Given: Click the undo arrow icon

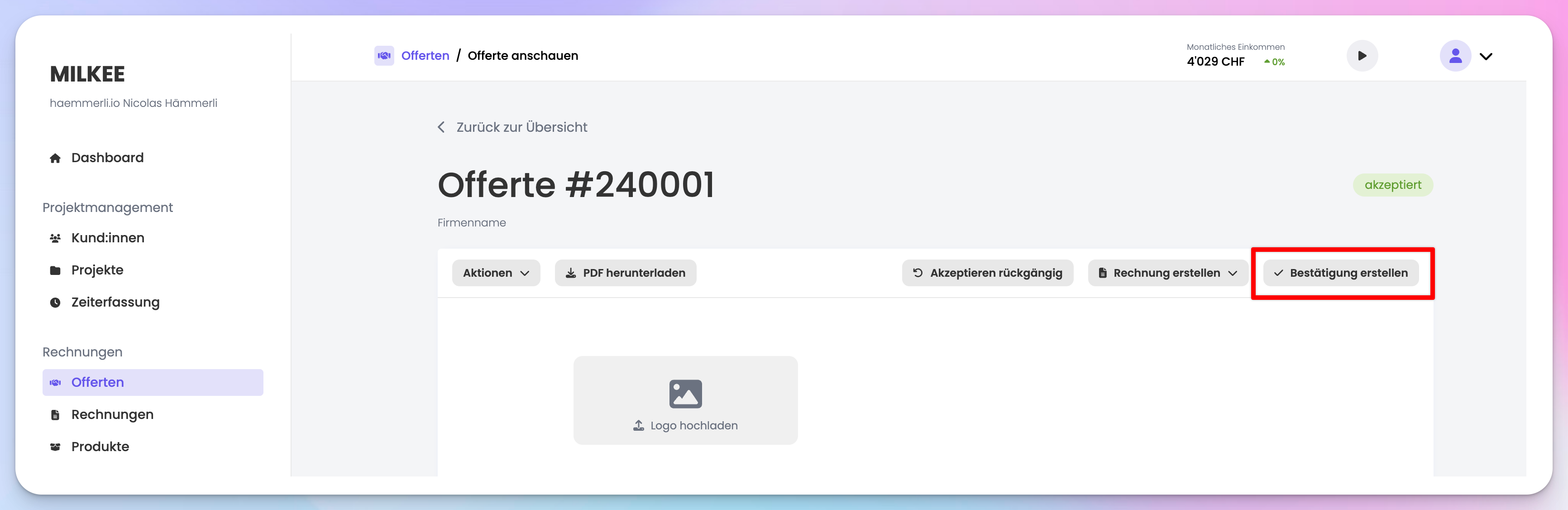Looking at the screenshot, I should pos(918,273).
